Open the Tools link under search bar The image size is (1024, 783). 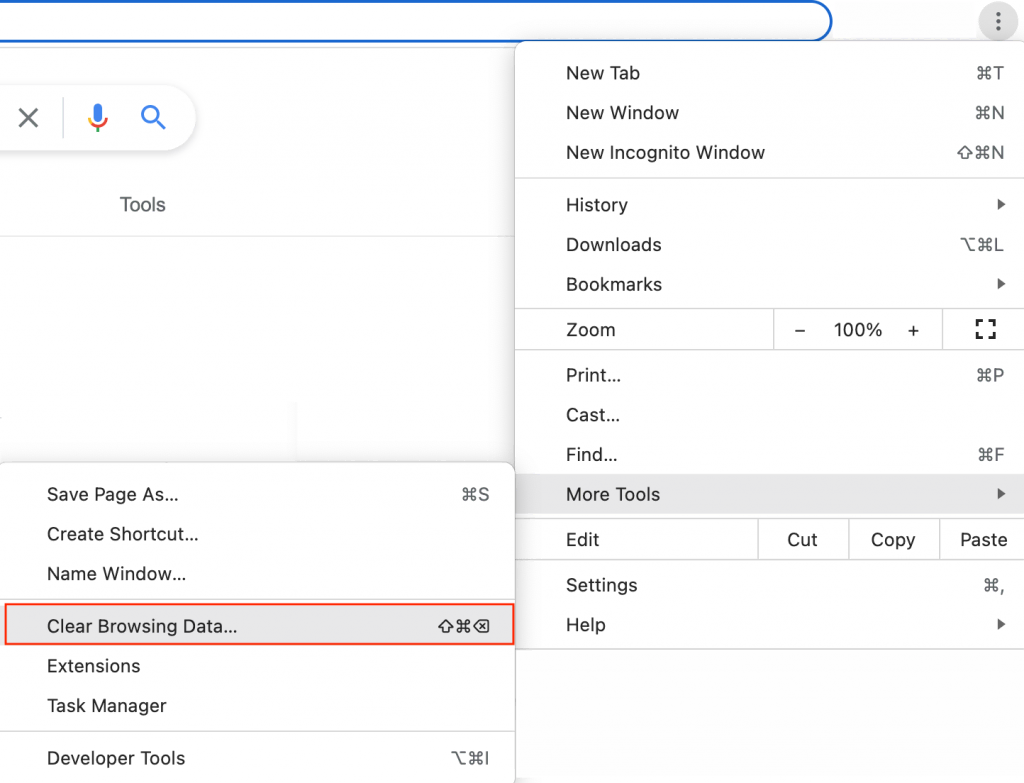142,205
